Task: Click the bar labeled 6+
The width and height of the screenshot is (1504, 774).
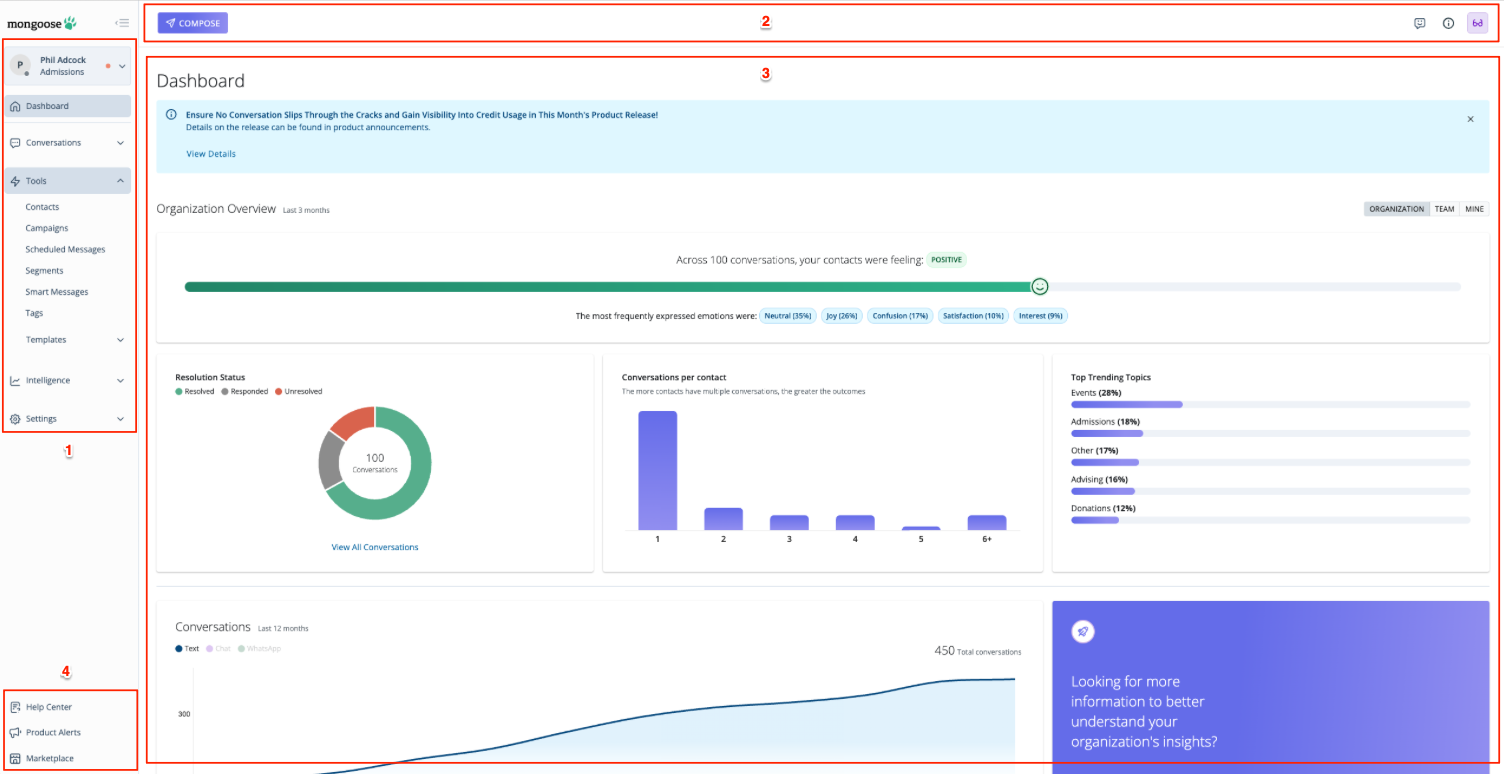Action: click(x=987, y=522)
